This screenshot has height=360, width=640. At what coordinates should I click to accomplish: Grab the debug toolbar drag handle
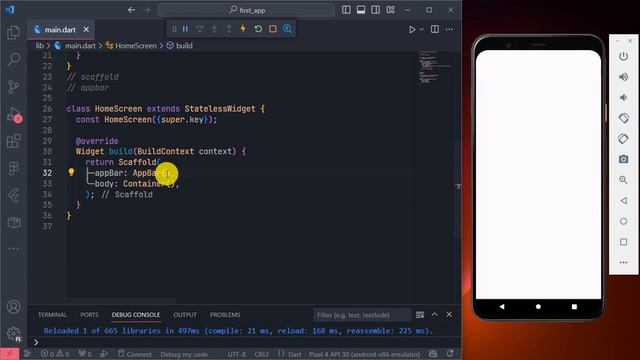pyautogui.click(x=174, y=29)
